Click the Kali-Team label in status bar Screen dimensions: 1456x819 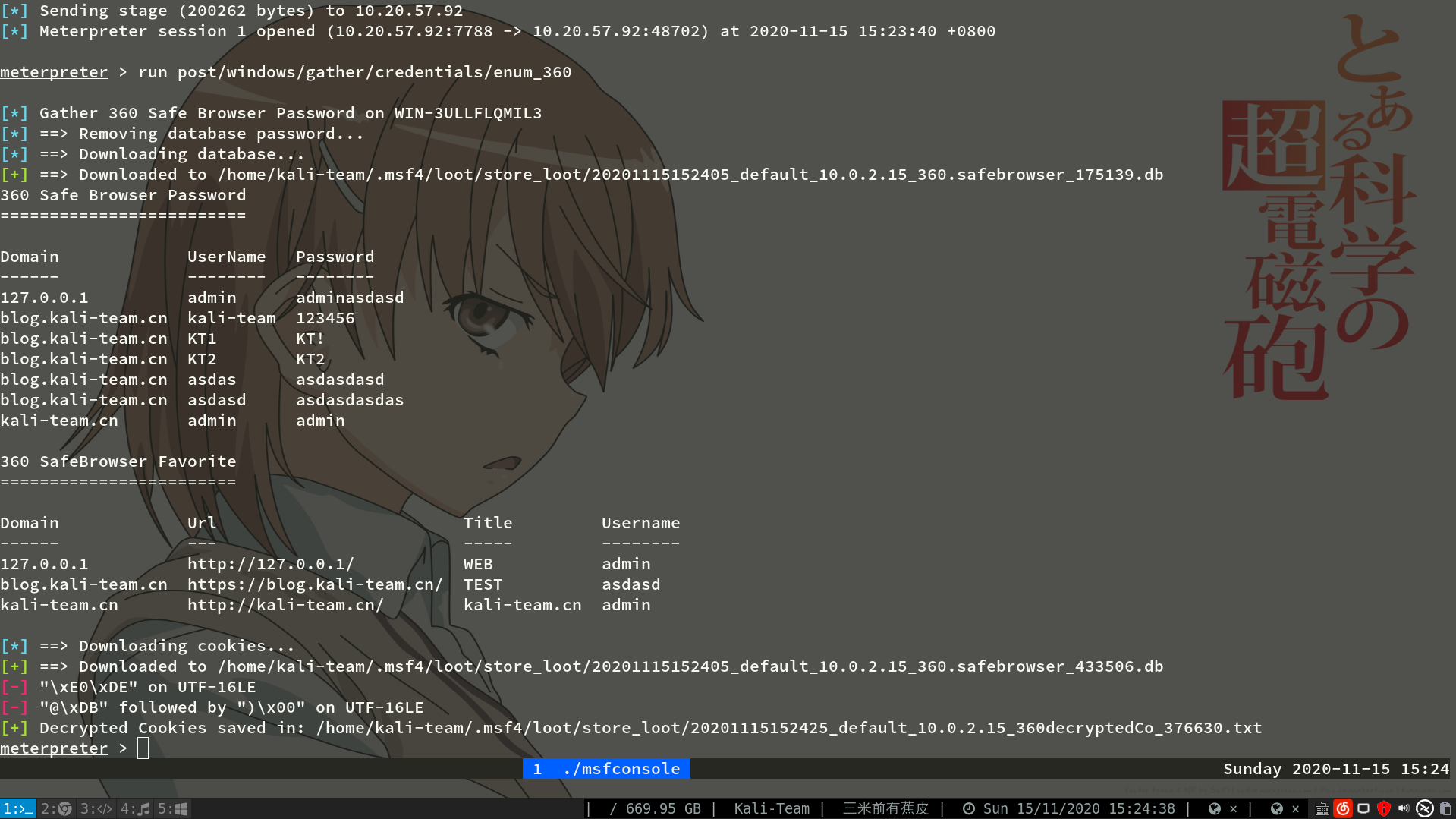click(772, 809)
